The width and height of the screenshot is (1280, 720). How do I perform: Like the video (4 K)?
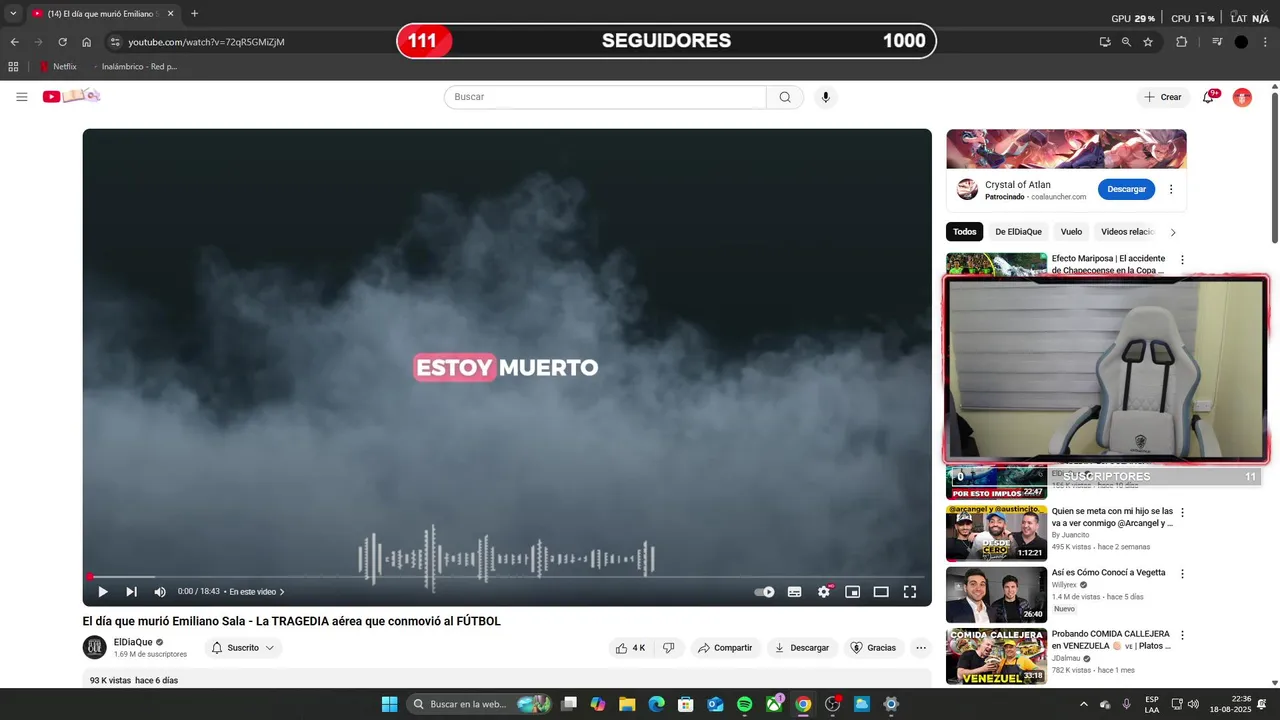630,648
